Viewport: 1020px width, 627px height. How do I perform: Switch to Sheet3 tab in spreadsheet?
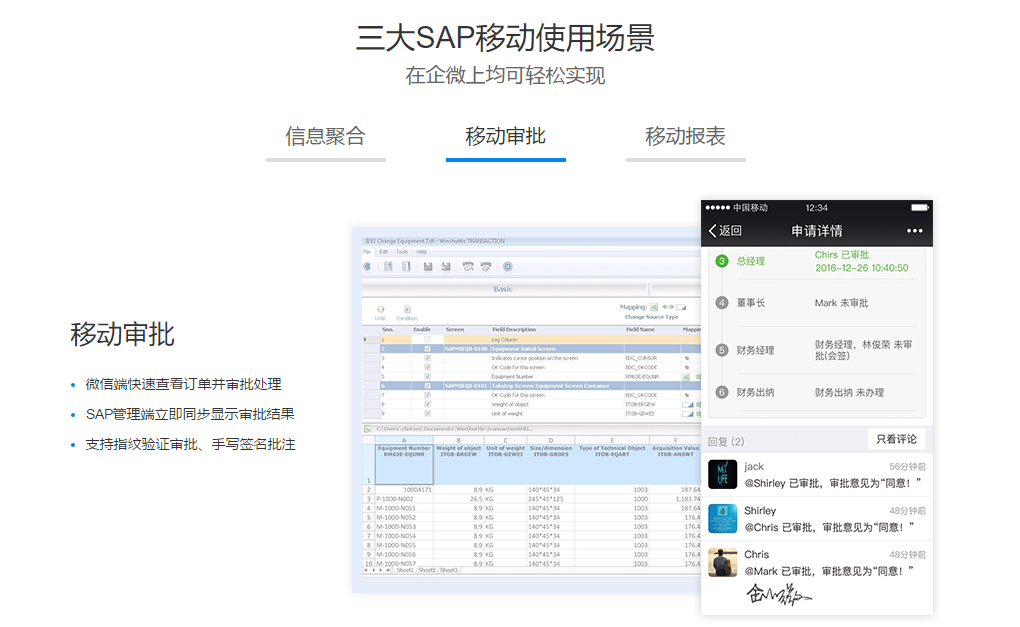pyautogui.click(x=448, y=570)
